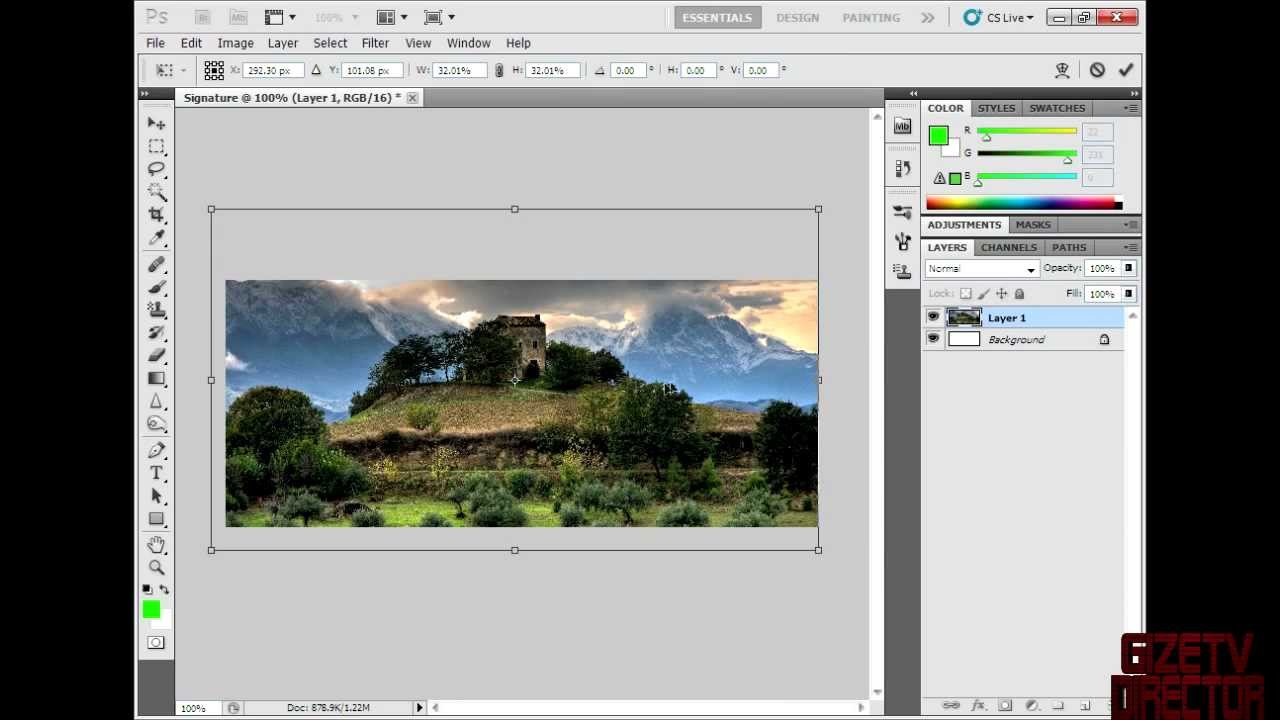Viewport: 1280px width, 720px height.
Task: Select the Brush tool
Action: coord(156,287)
